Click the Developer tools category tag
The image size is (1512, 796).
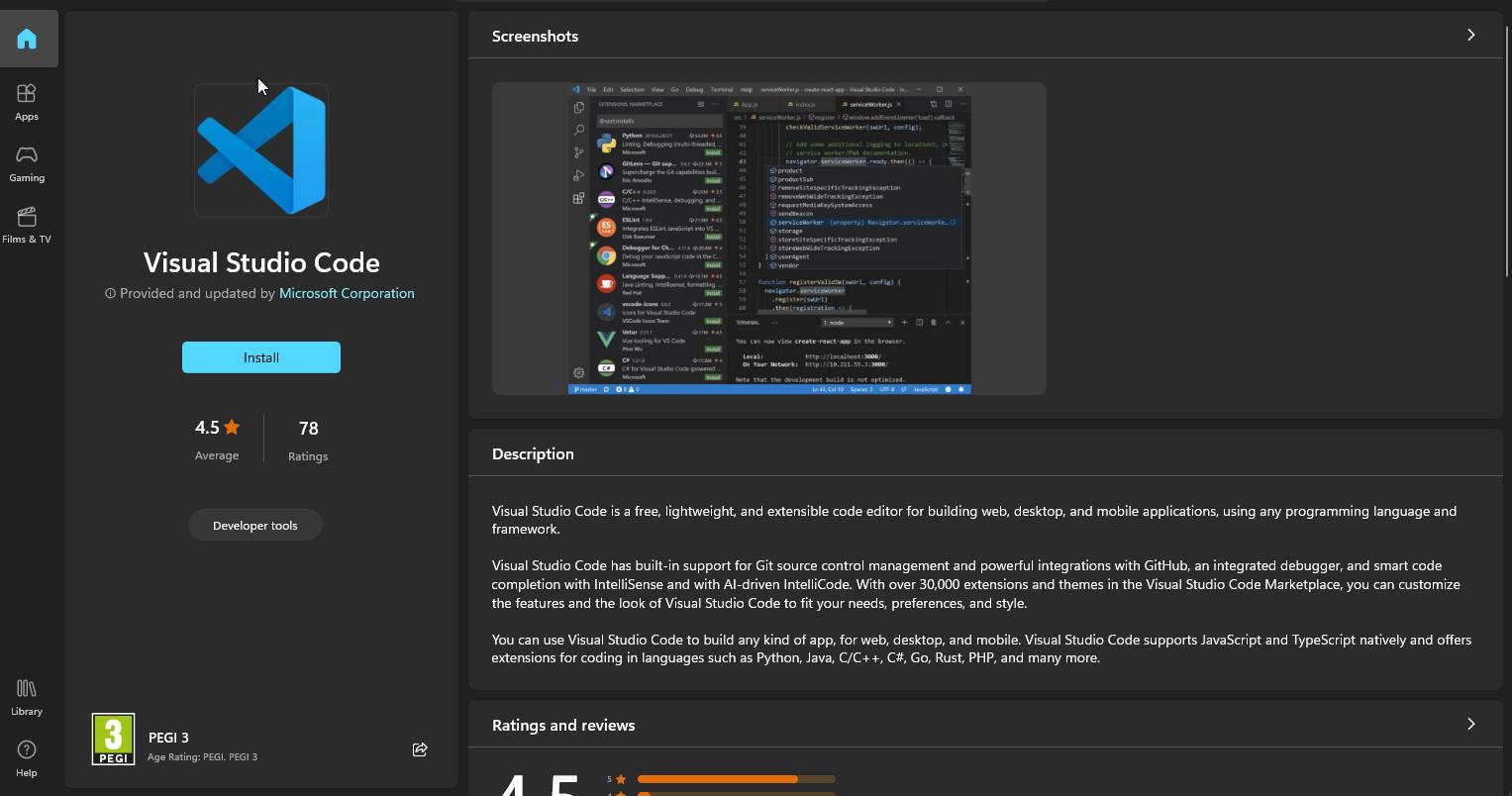[x=255, y=526]
